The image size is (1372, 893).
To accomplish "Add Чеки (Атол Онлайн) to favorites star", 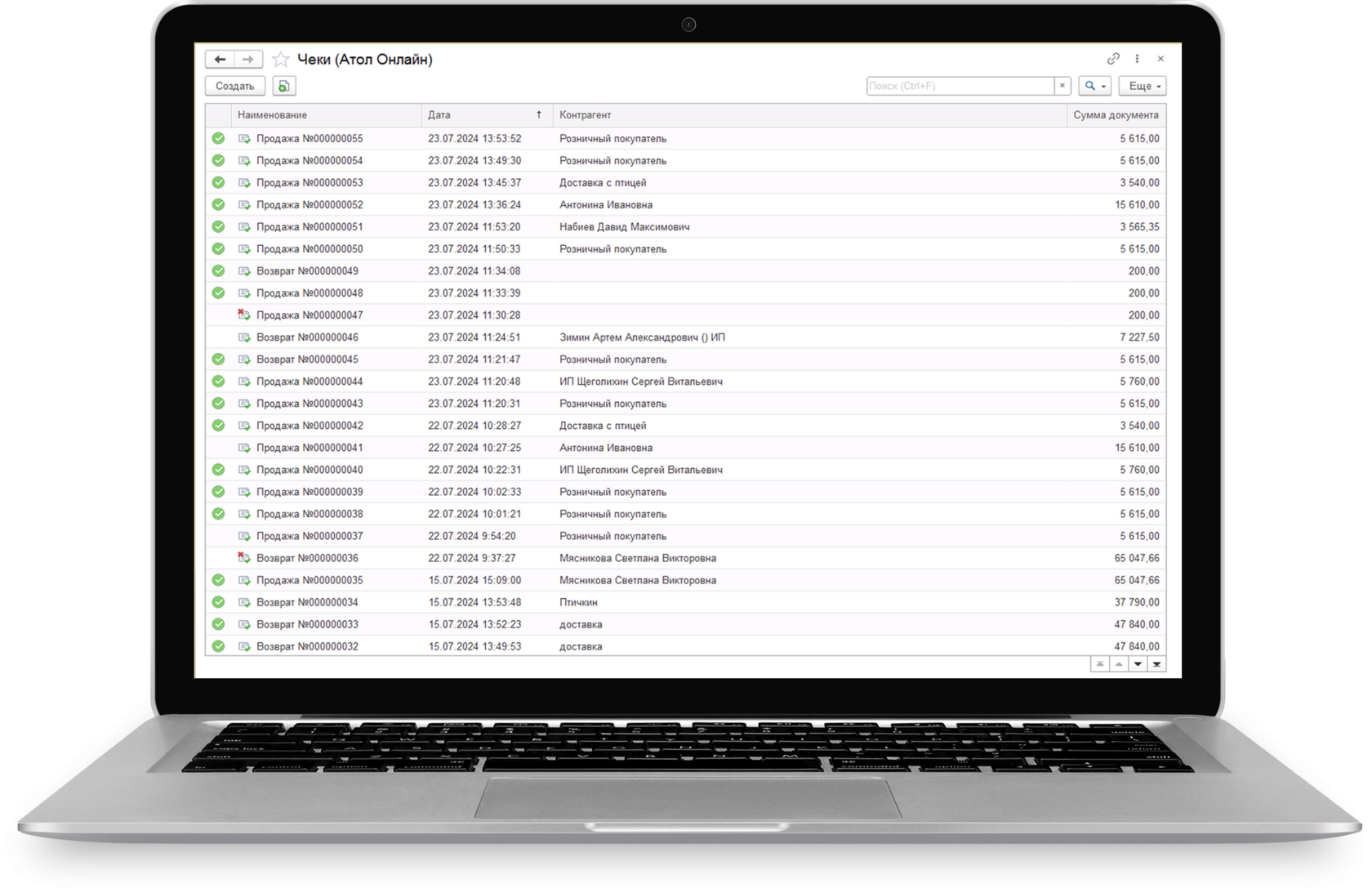I will click(x=281, y=59).
